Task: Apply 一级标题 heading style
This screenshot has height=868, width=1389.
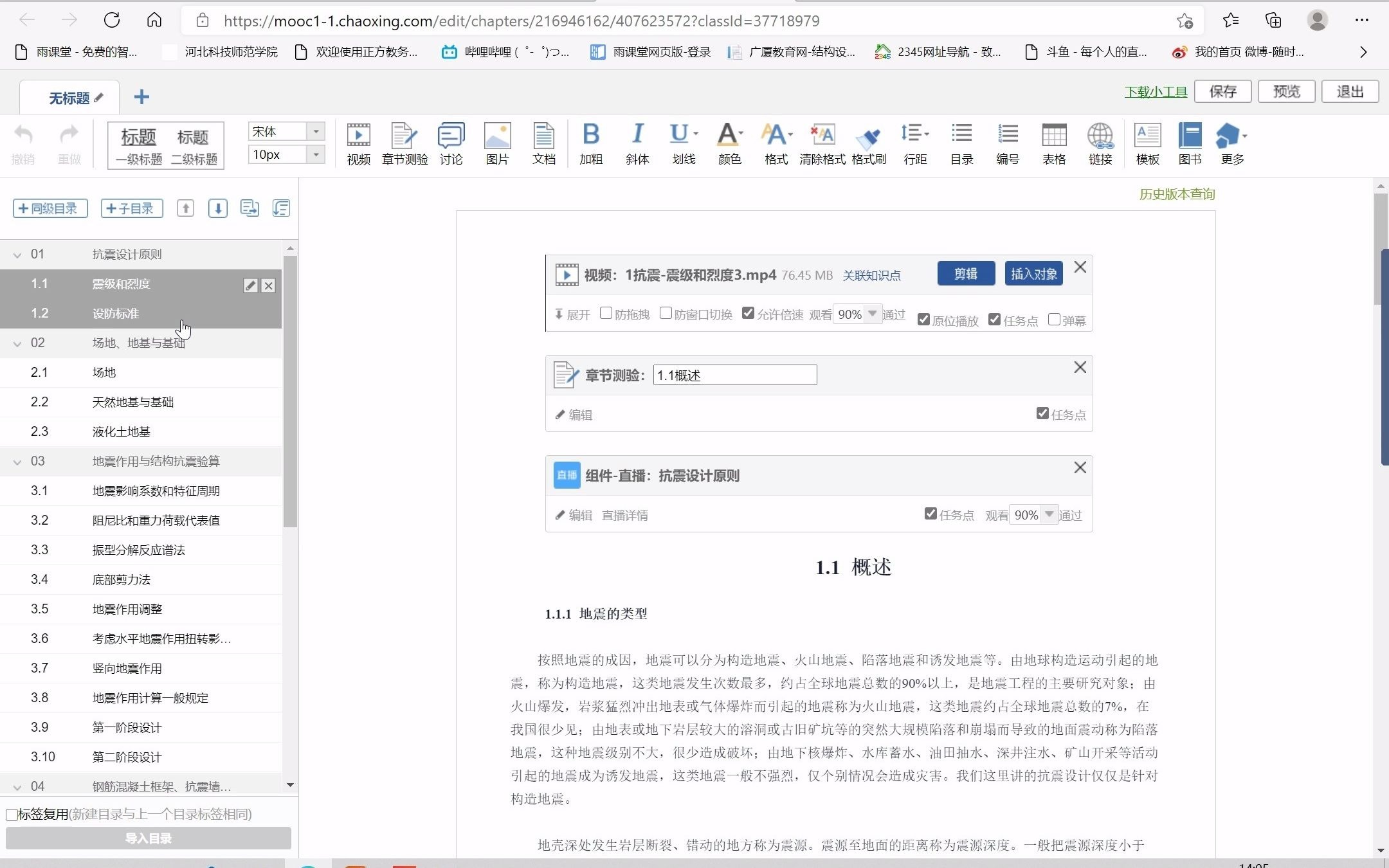Action: coord(139,145)
